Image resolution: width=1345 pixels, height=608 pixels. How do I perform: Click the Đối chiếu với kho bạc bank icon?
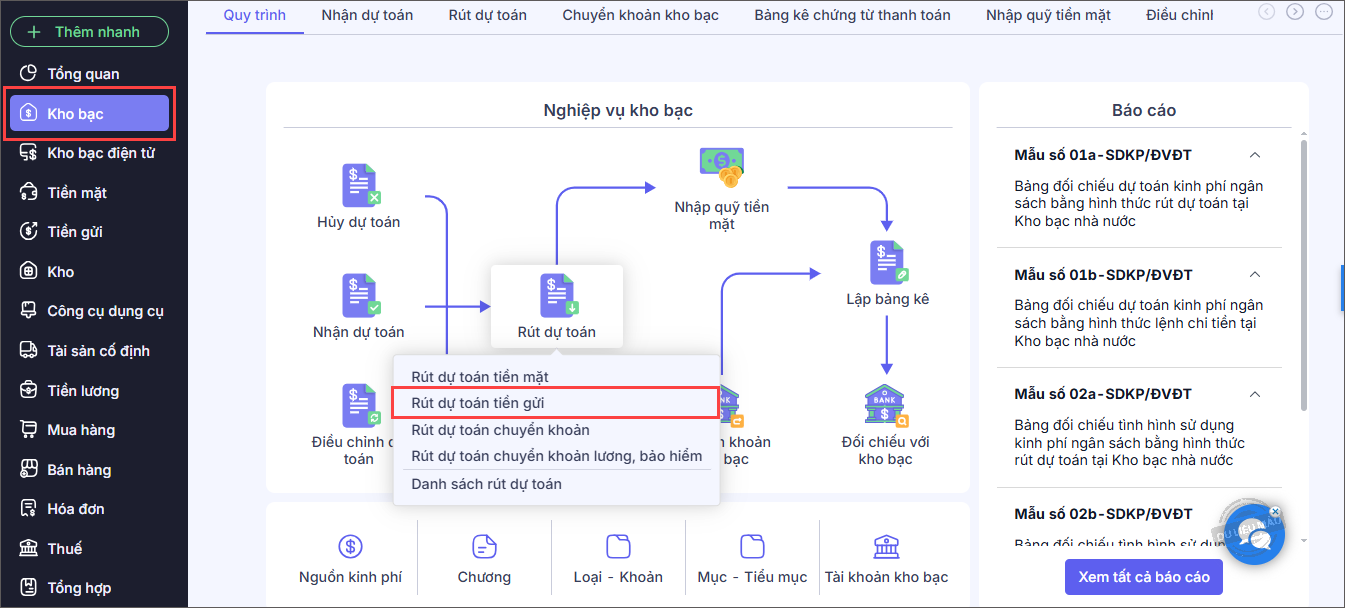tap(885, 404)
